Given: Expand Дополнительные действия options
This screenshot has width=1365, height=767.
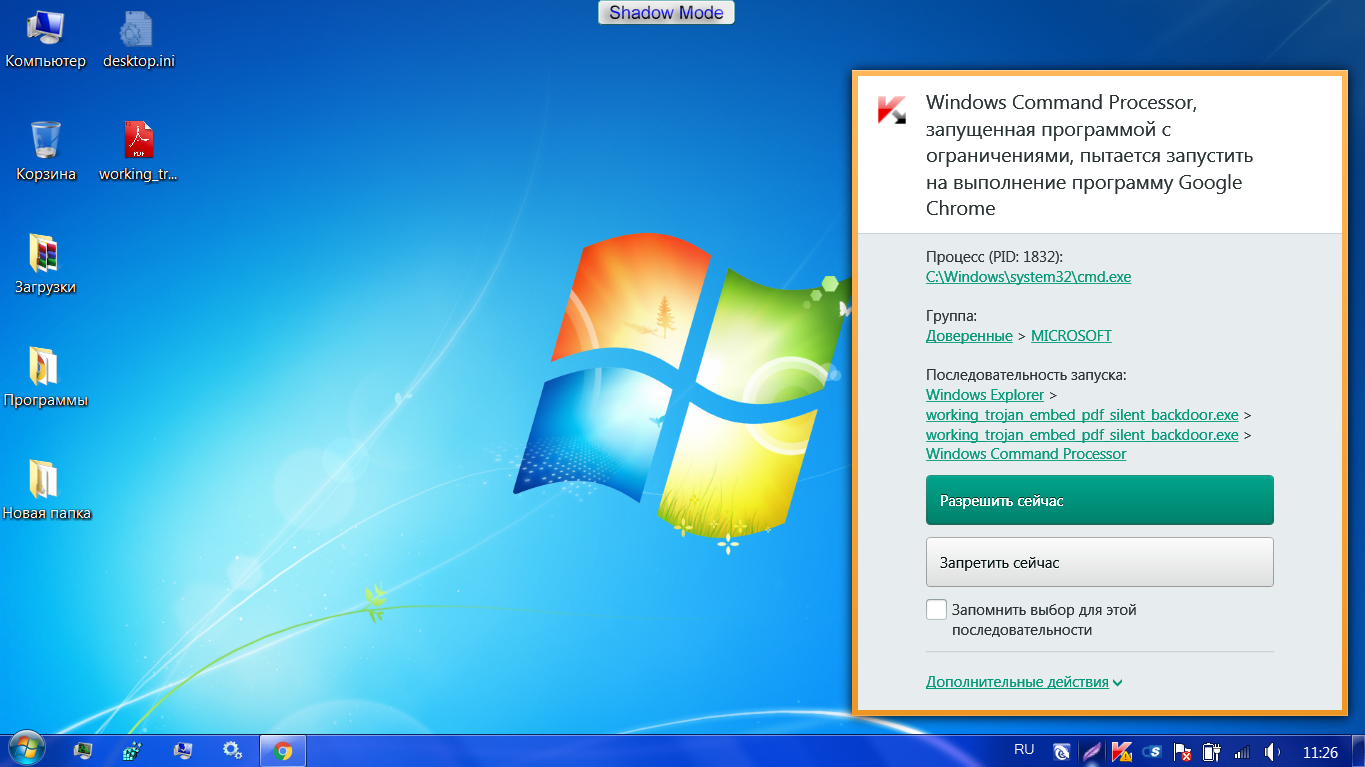Looking at the screenshot, I should pyautogui.click(x=1024, y=682).
